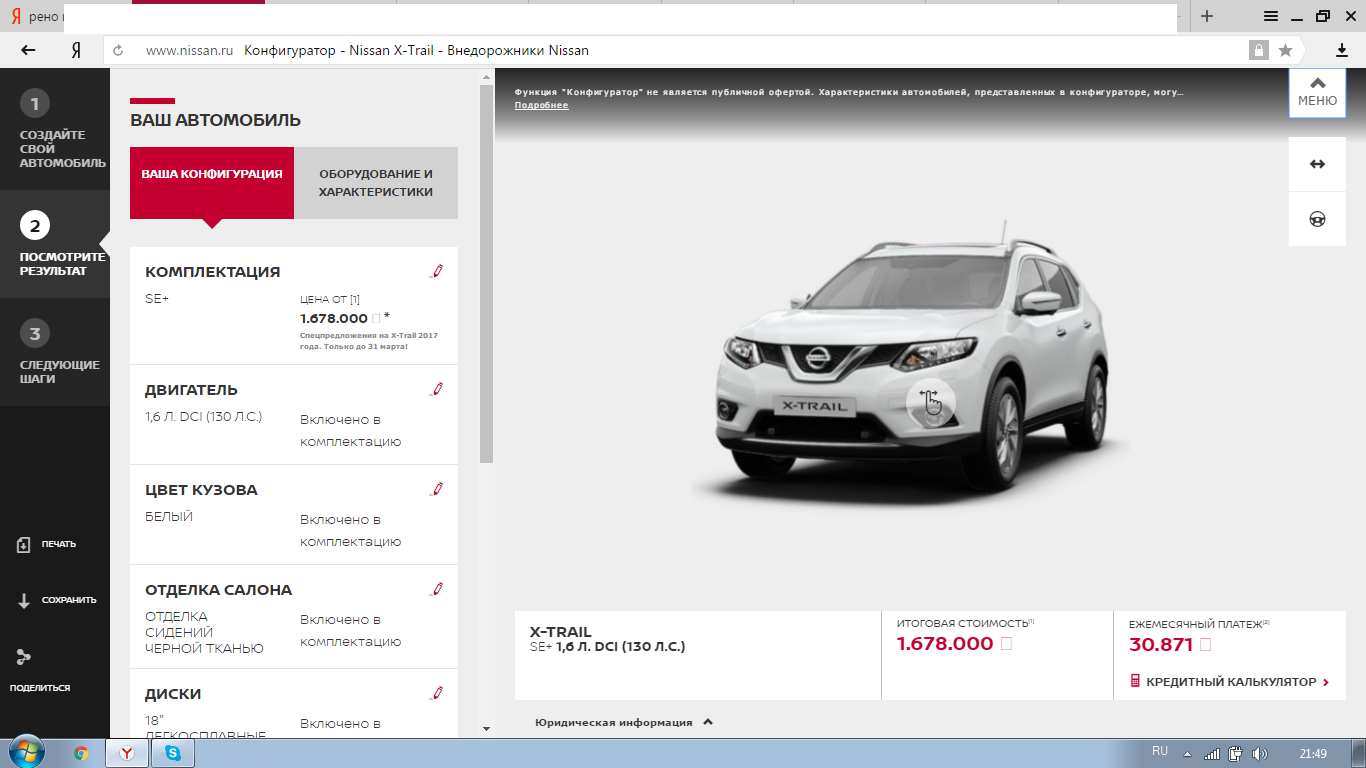Edit Цвет кузова with its pencil icon
This screenshot has height=768, width=1366.
point(436,489)
